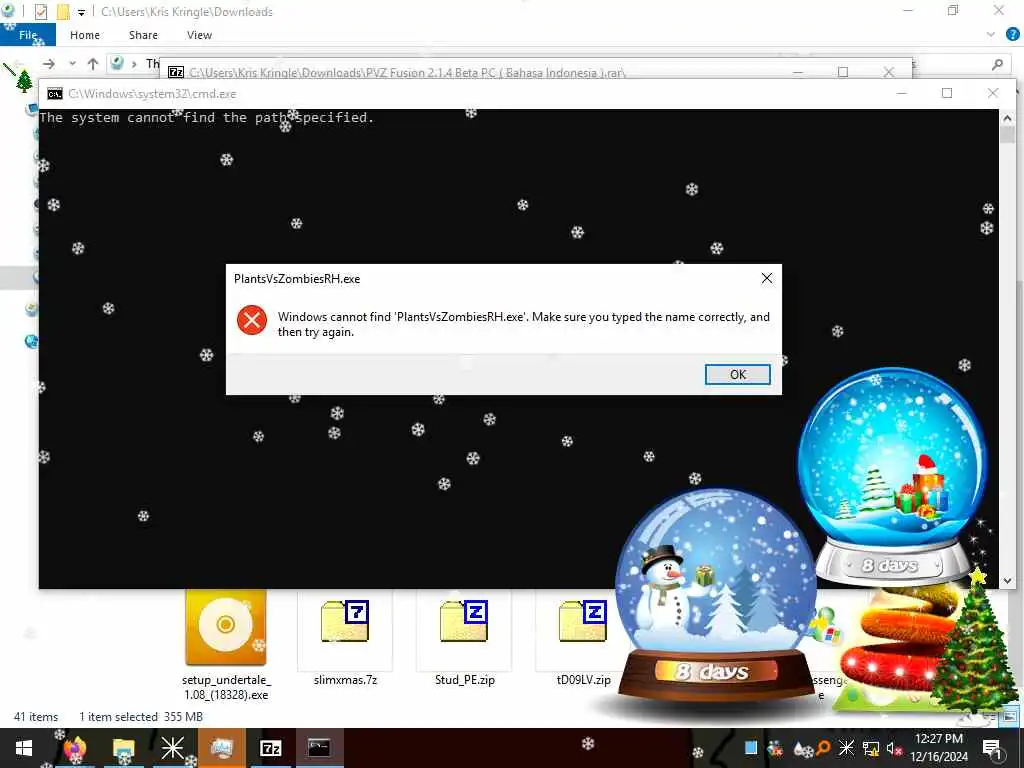Image resolution: width=1024 pixels, height=768 pixels.
Task: Go up one folder level in Explorer
Action: [x=93, y=63]
